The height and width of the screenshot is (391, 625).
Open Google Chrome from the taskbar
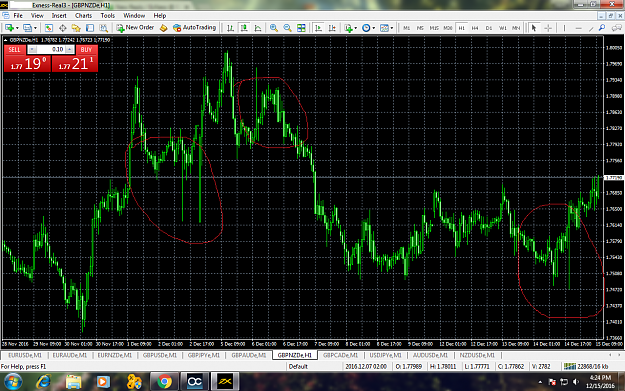pos(164,382)
